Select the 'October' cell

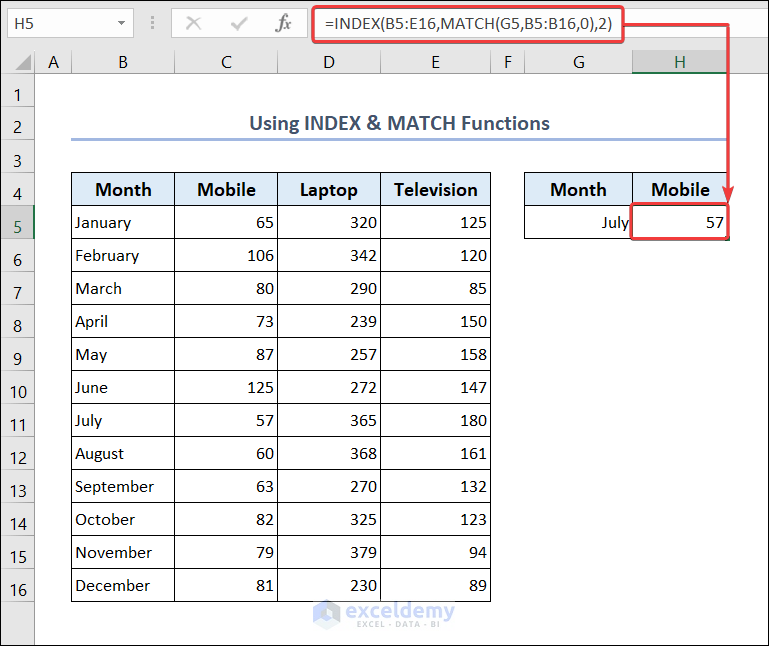coord(123,519)
